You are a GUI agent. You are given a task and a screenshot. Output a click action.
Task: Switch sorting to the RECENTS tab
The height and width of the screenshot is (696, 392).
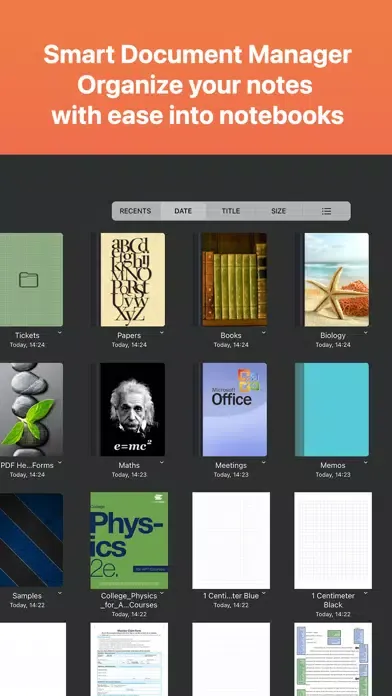coord(135,211)
